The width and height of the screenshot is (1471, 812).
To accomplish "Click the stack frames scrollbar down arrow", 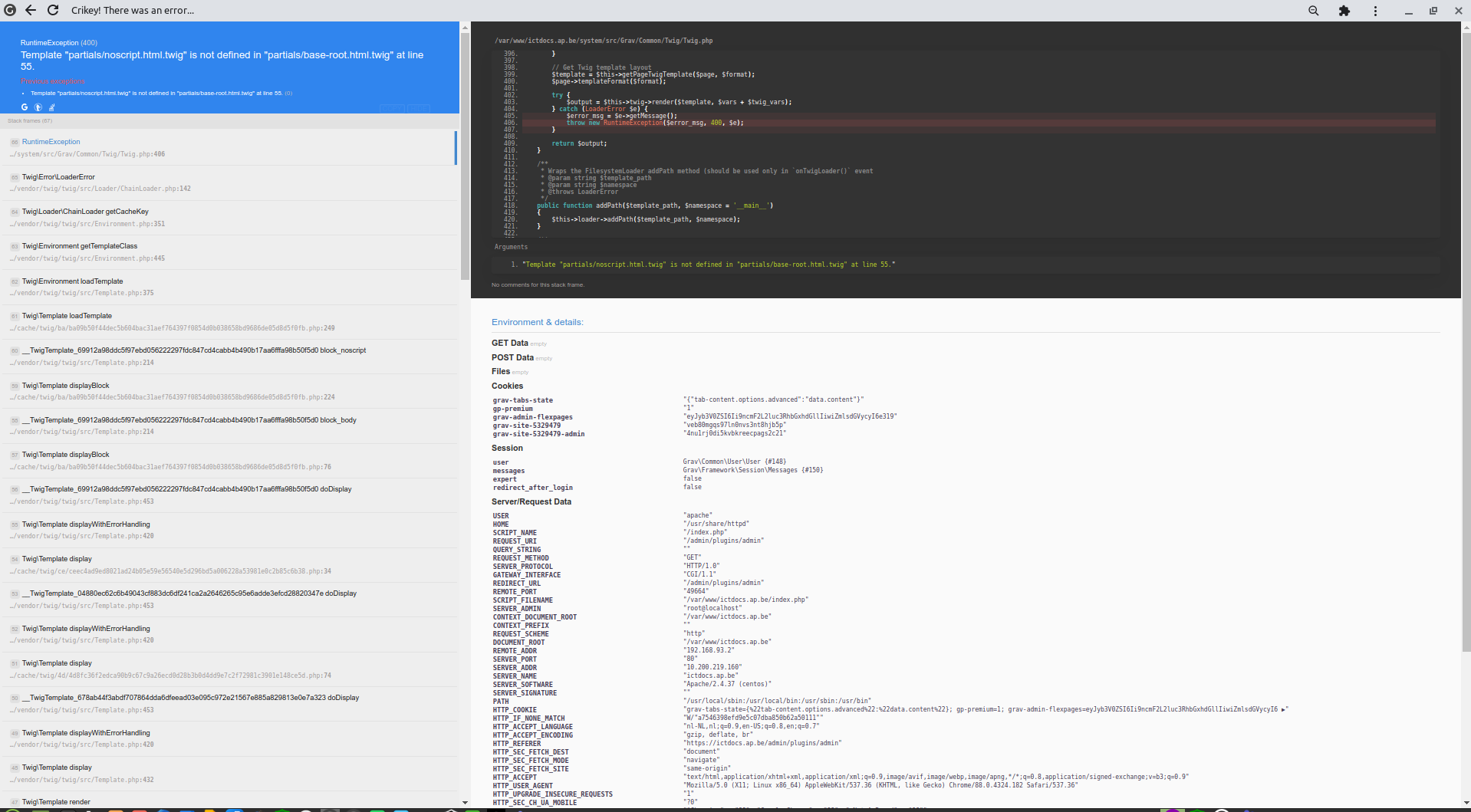I will (x=465, y=803).
